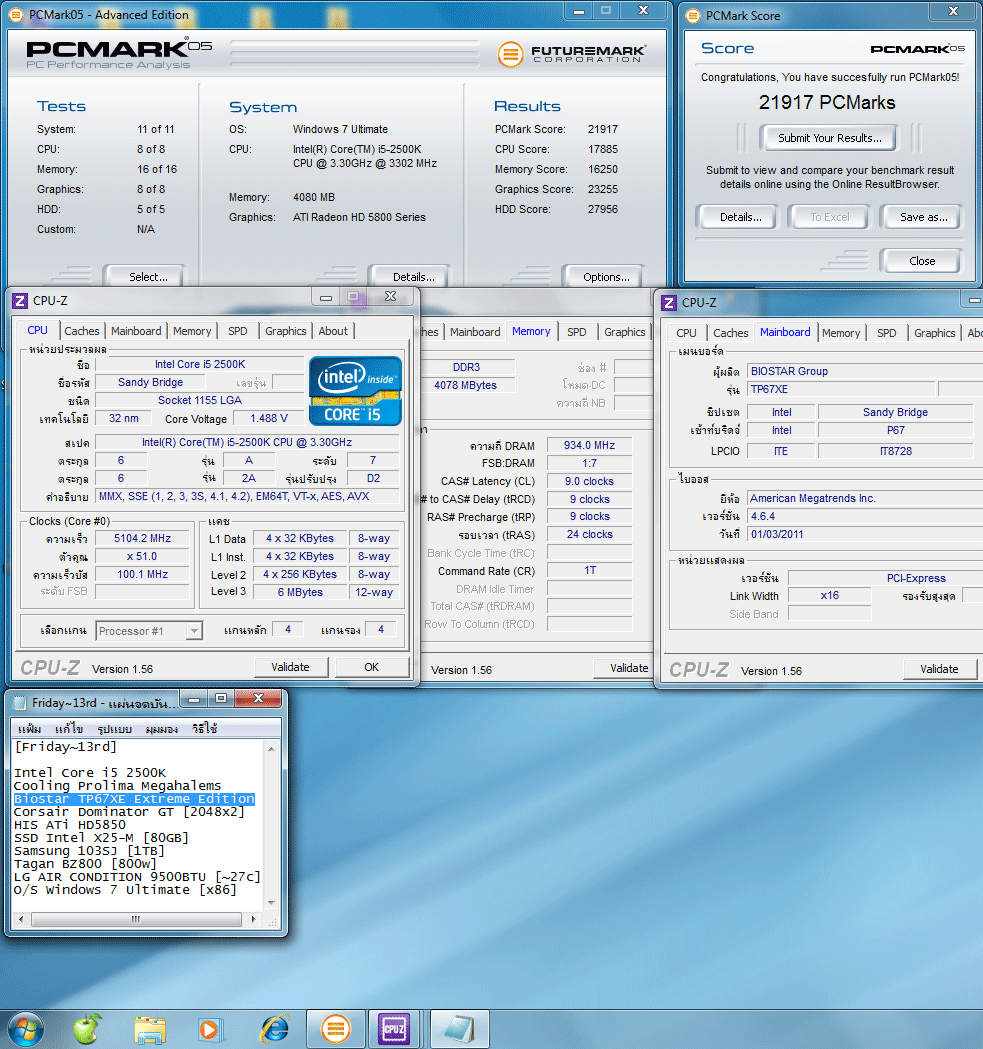
Task: Open Details in PCMark Score window
Action: (x=740, y=217)
